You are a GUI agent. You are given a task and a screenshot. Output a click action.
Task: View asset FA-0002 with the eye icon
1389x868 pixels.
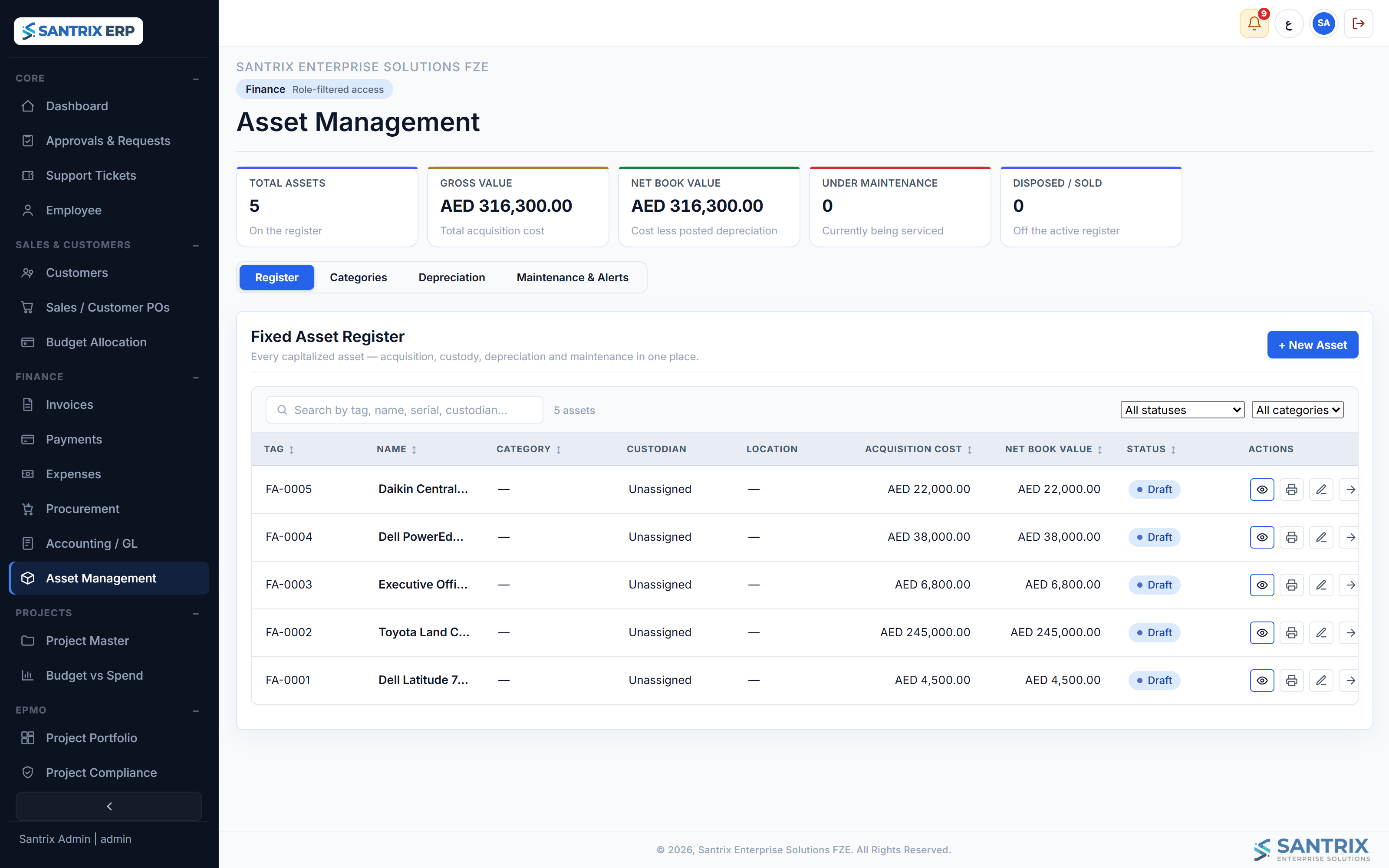[x=1261, y=632]
